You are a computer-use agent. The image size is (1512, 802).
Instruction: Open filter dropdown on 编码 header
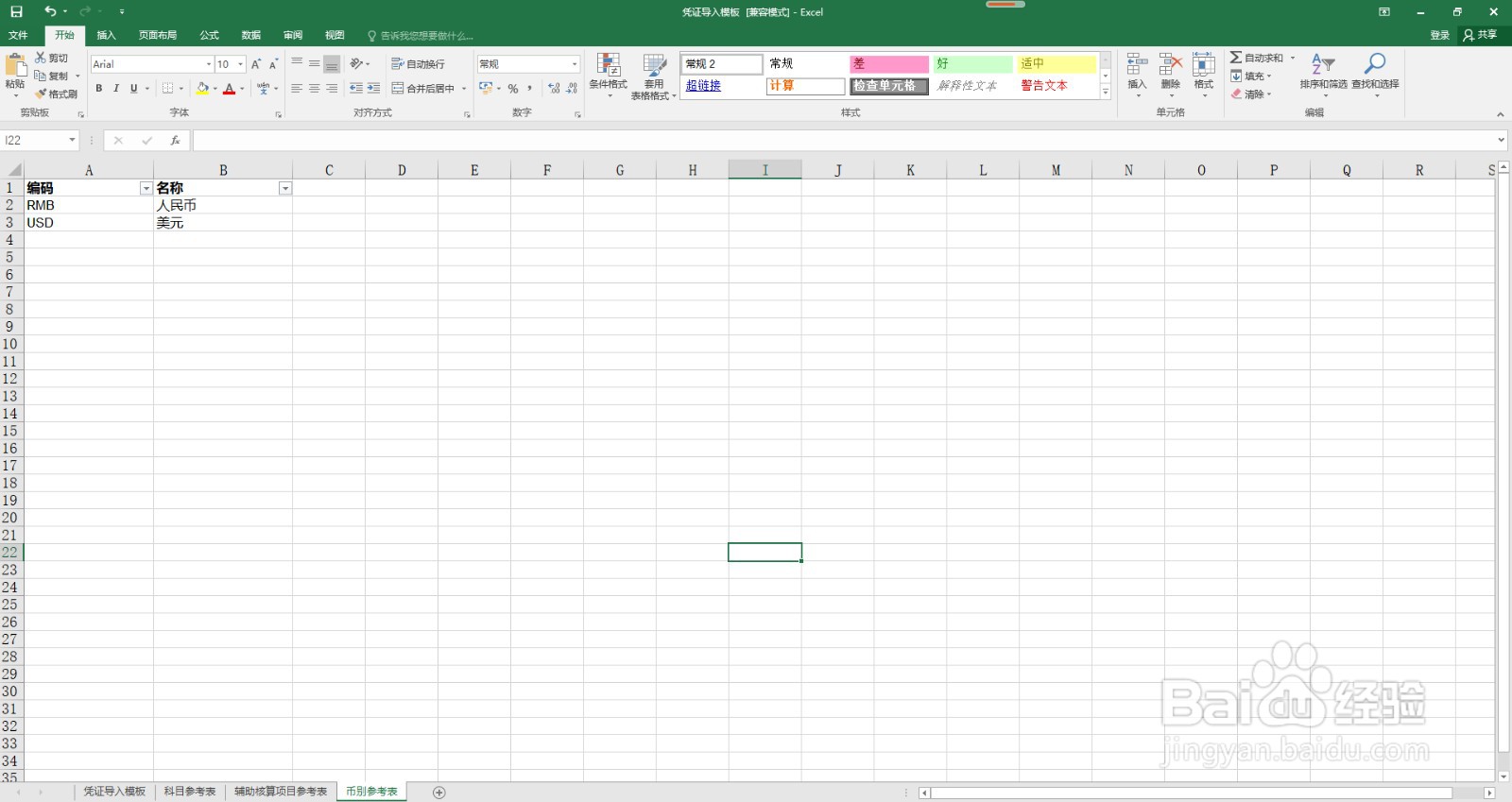tap(146, 188)
